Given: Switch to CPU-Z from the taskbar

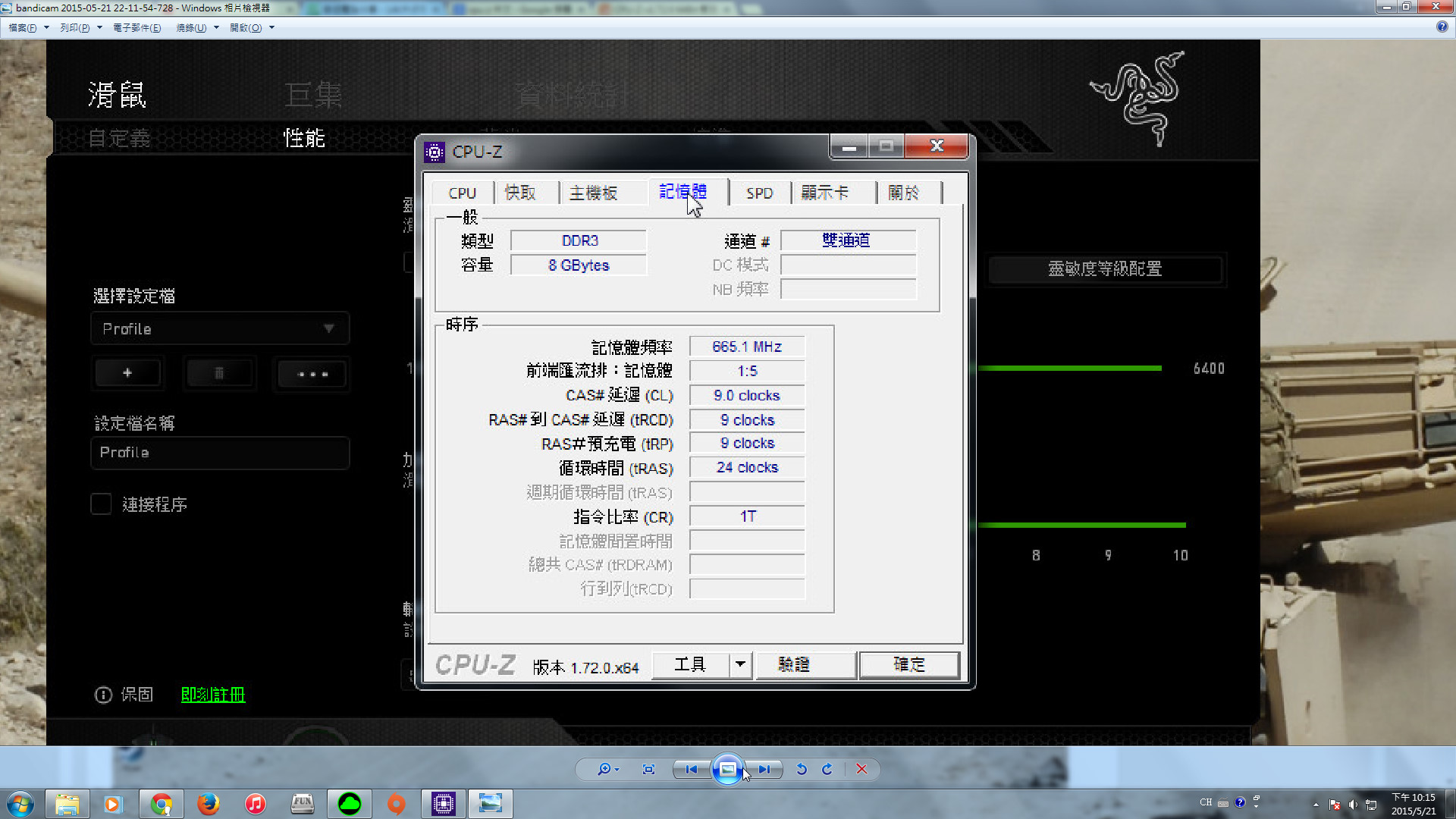Looking at the screenshot, I should [443, 804].
